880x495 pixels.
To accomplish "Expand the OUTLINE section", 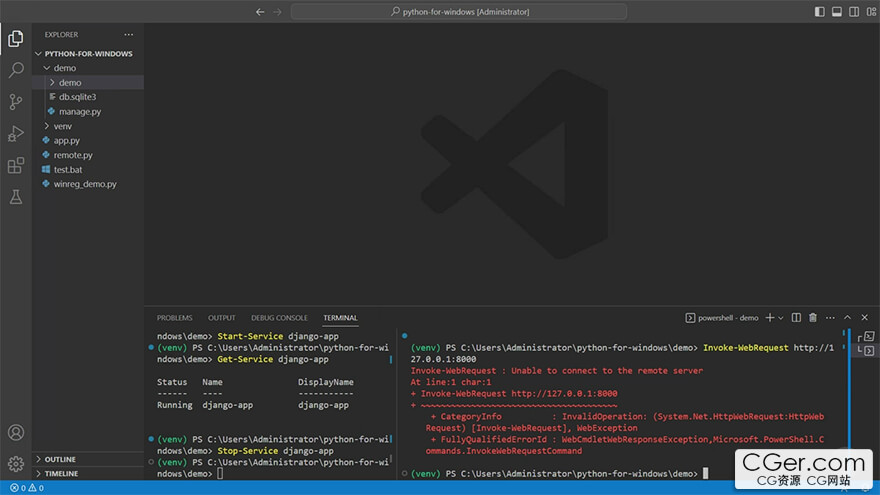I will click(x=61, y=459).
